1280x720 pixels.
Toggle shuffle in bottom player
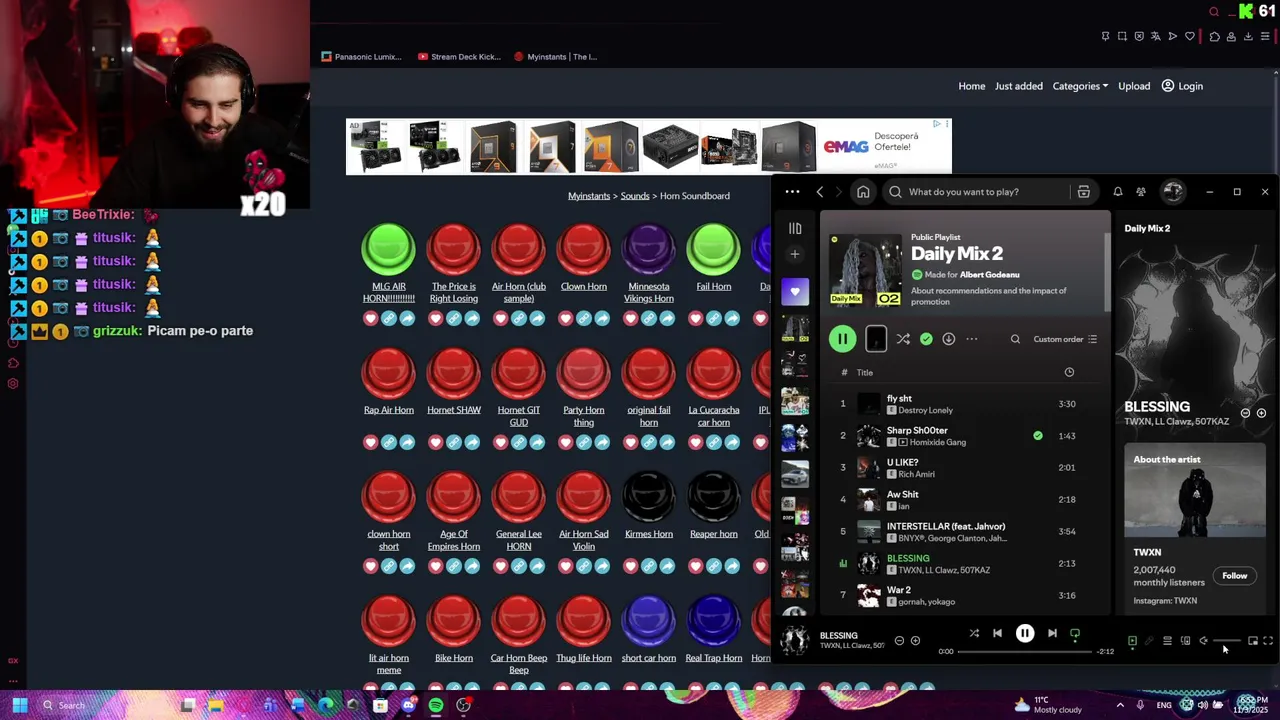pos(974,633)
